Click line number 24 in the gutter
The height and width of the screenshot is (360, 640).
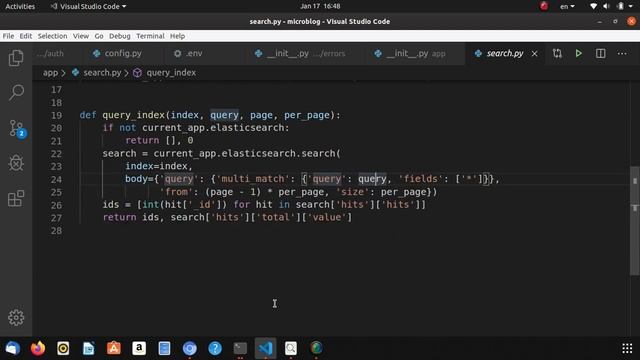[x=56, y=179]
